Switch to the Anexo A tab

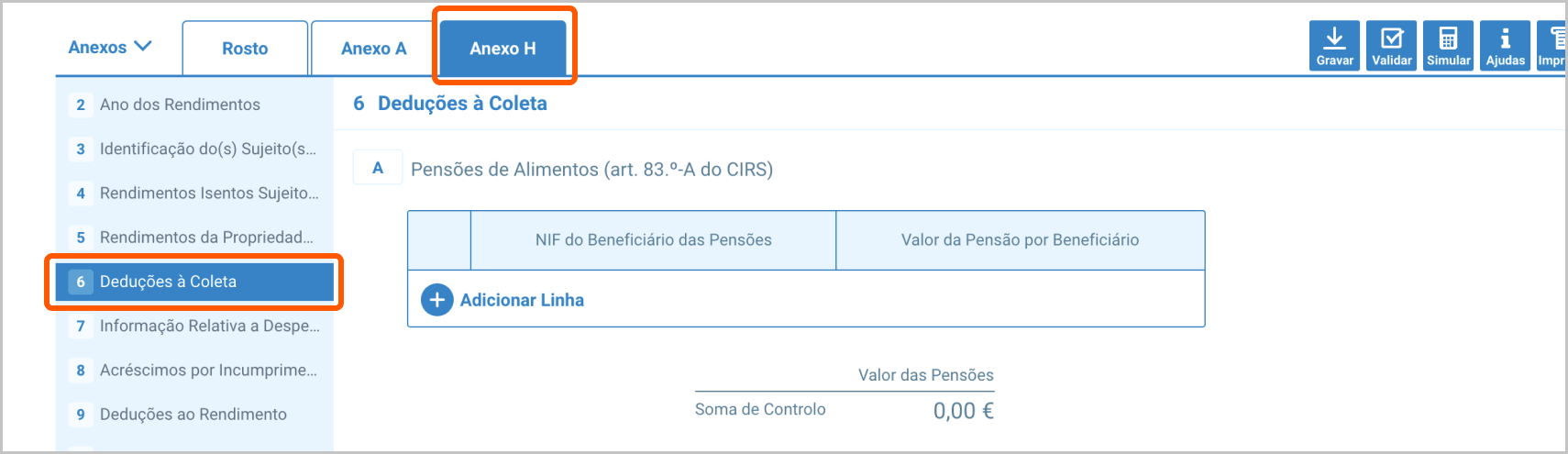point(373,49)
